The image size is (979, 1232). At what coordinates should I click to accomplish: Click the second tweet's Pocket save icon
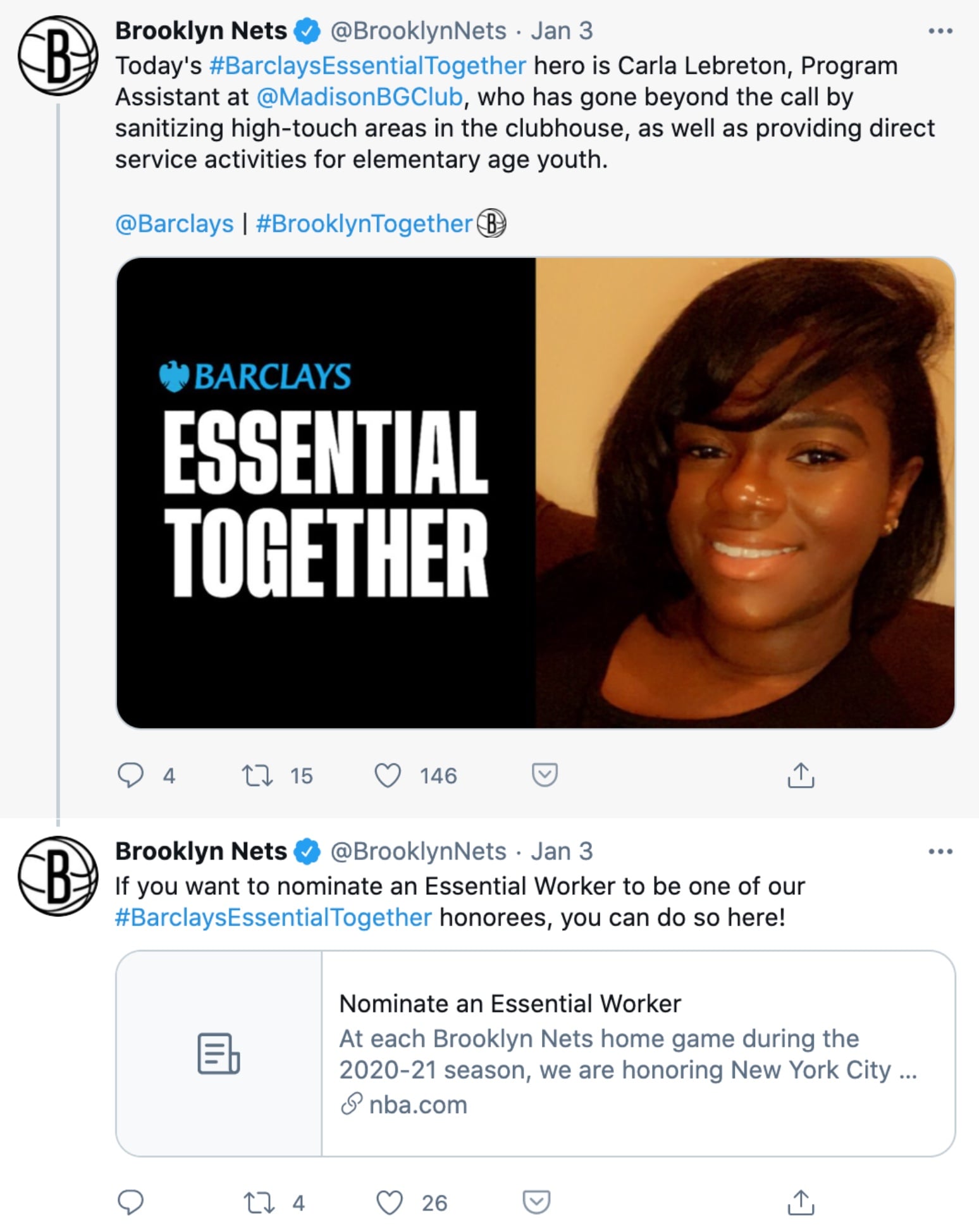point(536,1201)
